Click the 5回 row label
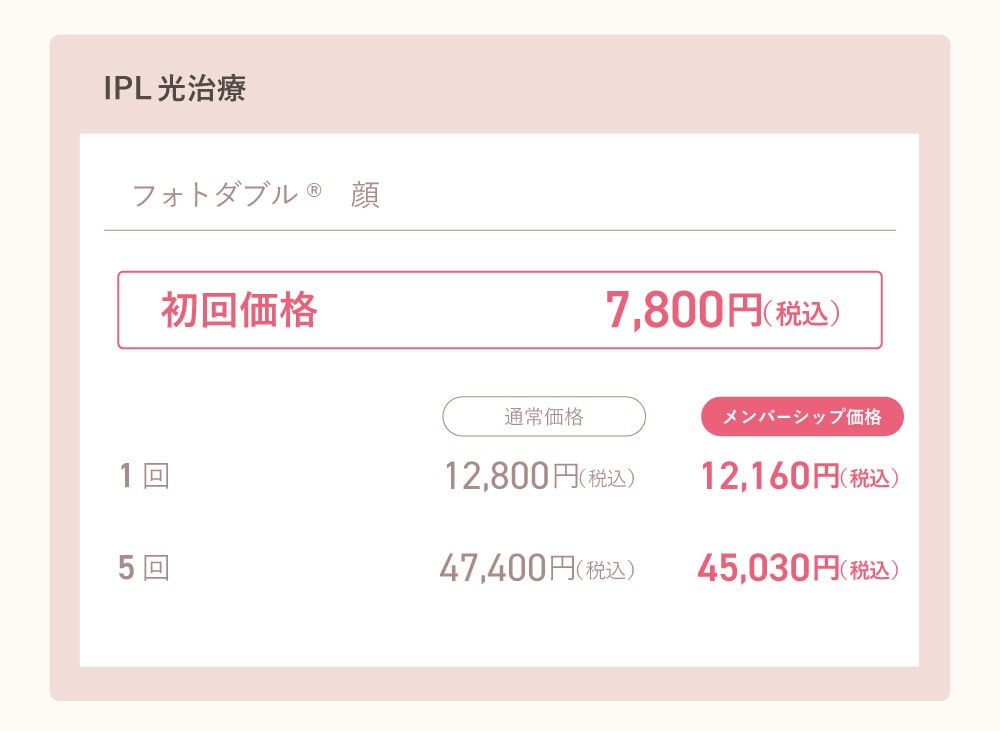This screenshot has height=731, width=1000. pos(144,568)
